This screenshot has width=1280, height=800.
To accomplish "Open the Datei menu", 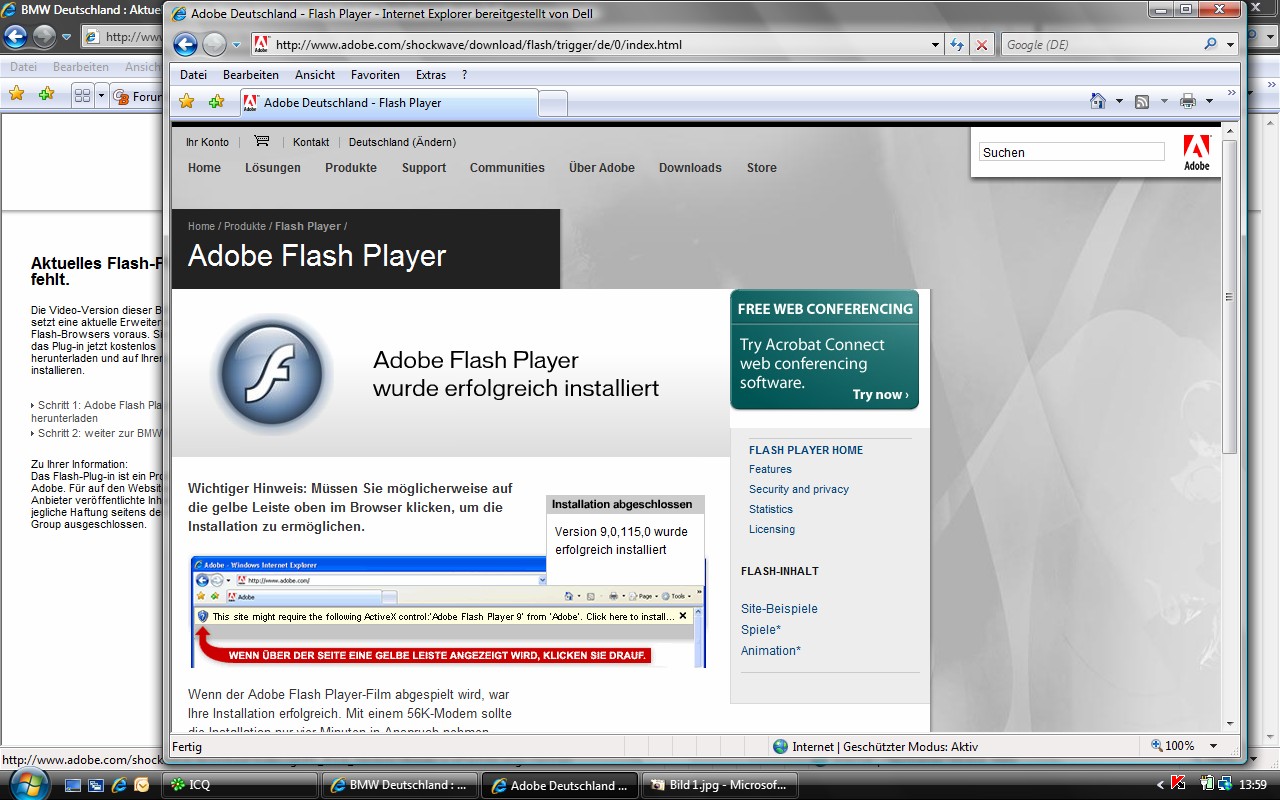I will coord(193,75).
